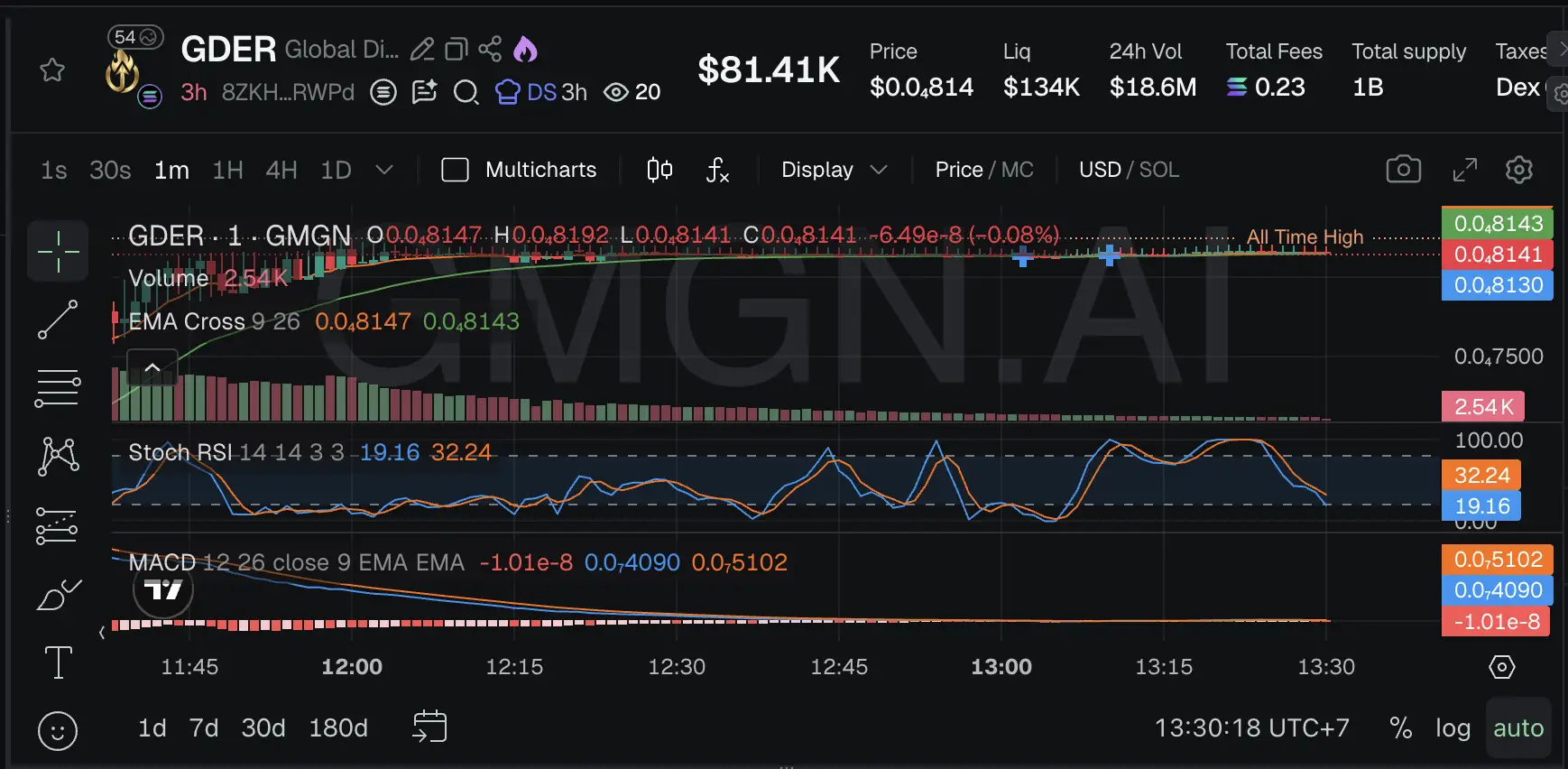Screen dimensions: 1568x769
Task: Set range to 30d
Action: click(x=263, y=727)
